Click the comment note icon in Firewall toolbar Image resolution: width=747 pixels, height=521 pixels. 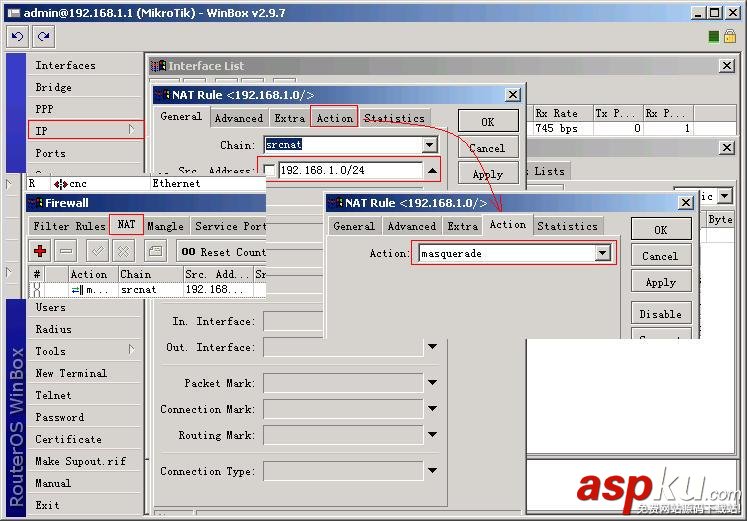[155, 251]
